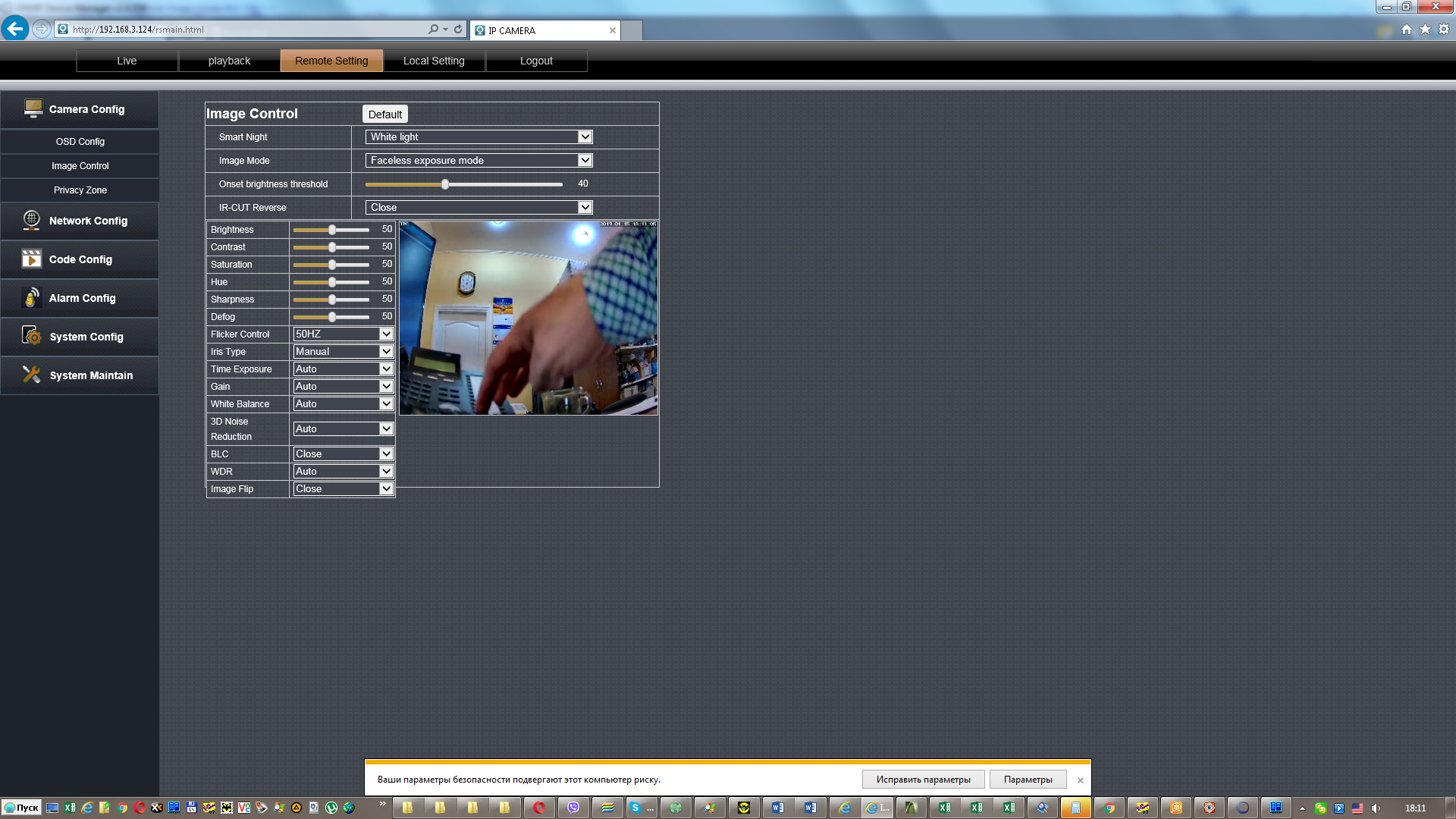Click the Alarm Config bell icon
1456x819 pixels.
point(32,297)
